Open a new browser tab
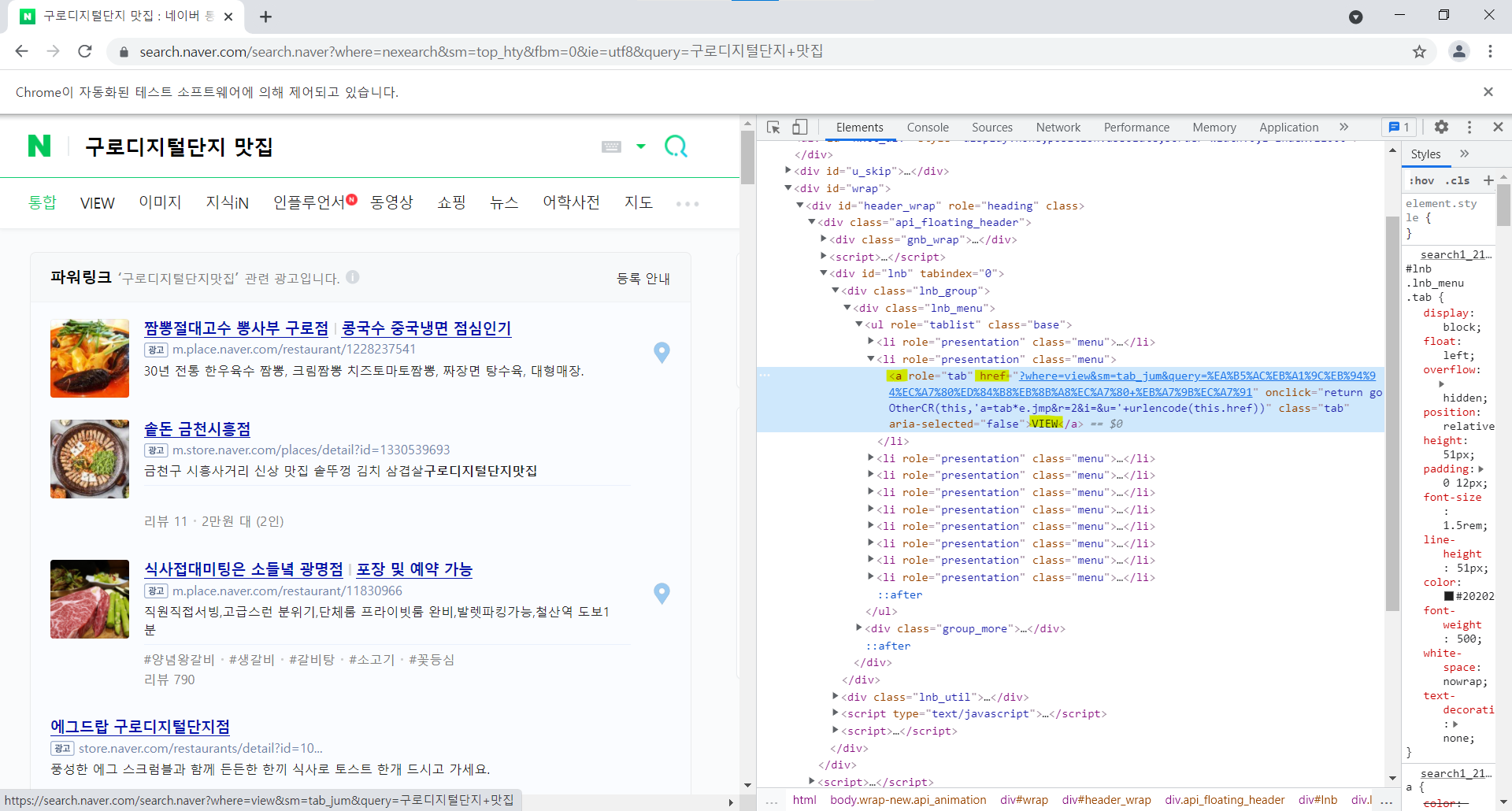1512x811 pixels. pos(265,17)
